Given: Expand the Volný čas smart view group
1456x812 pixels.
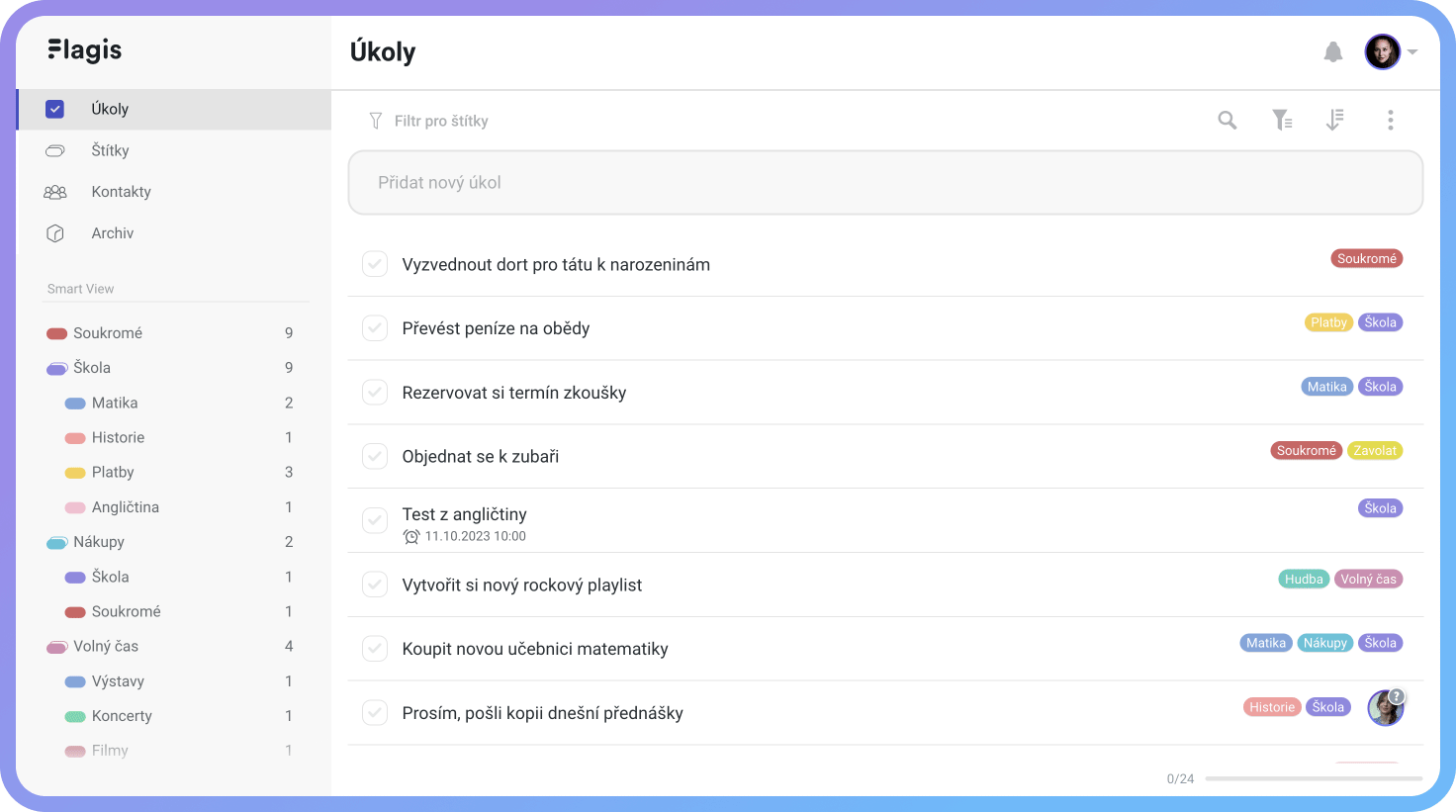Looking at the screenshot, I should (56, 647).
